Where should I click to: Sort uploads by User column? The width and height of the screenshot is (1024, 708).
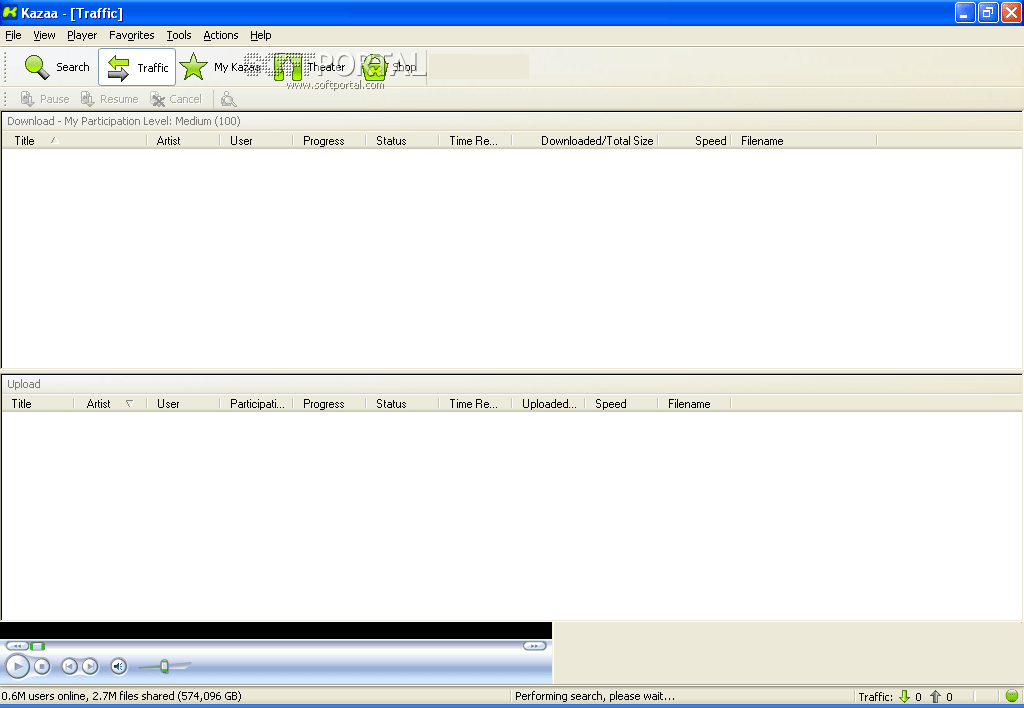184,404
